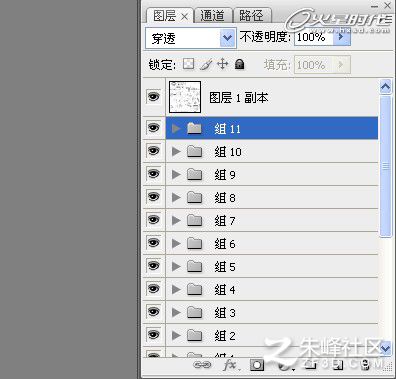
Task: Enable the lock position move-arrows icon
Action: click(222, 64)
